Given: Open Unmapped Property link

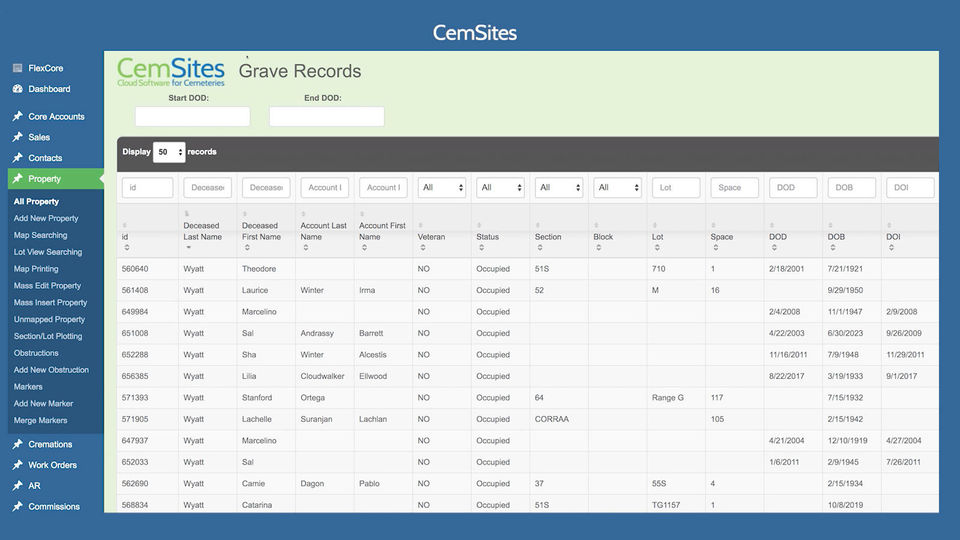Looking at the screenshot, I should pos(49,319).
